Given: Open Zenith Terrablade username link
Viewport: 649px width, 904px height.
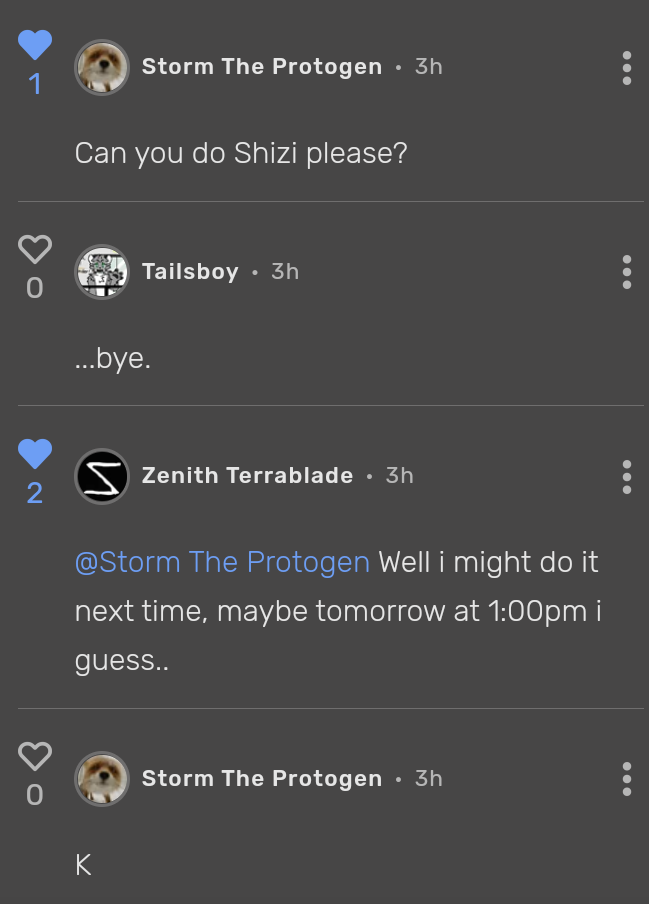Looking at the screenshot, I should [x=247, y=476].
